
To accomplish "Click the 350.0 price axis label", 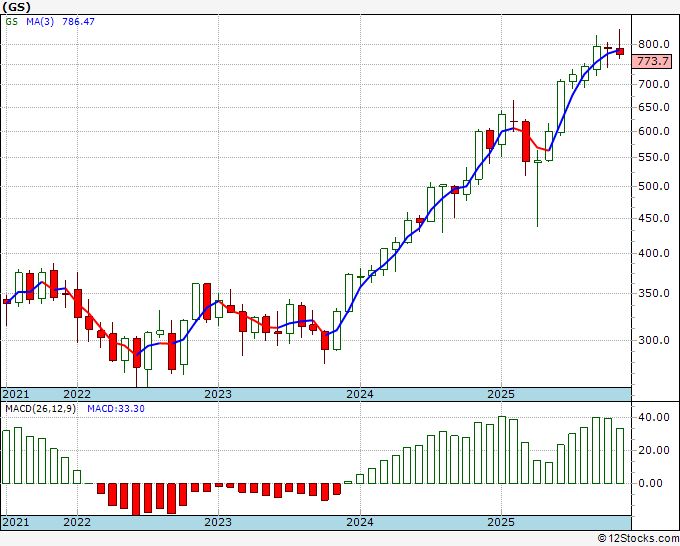I will 654,293.
